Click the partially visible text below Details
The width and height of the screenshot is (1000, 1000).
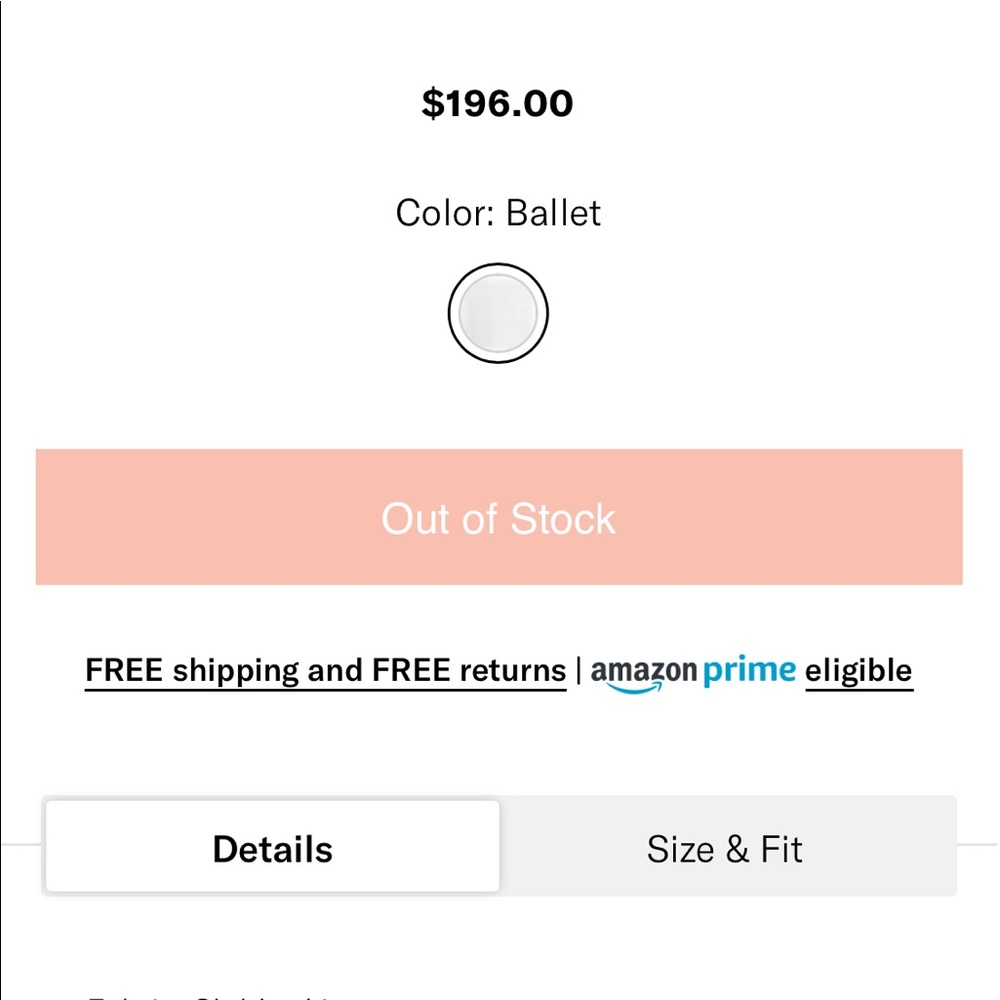coord(210,996)
